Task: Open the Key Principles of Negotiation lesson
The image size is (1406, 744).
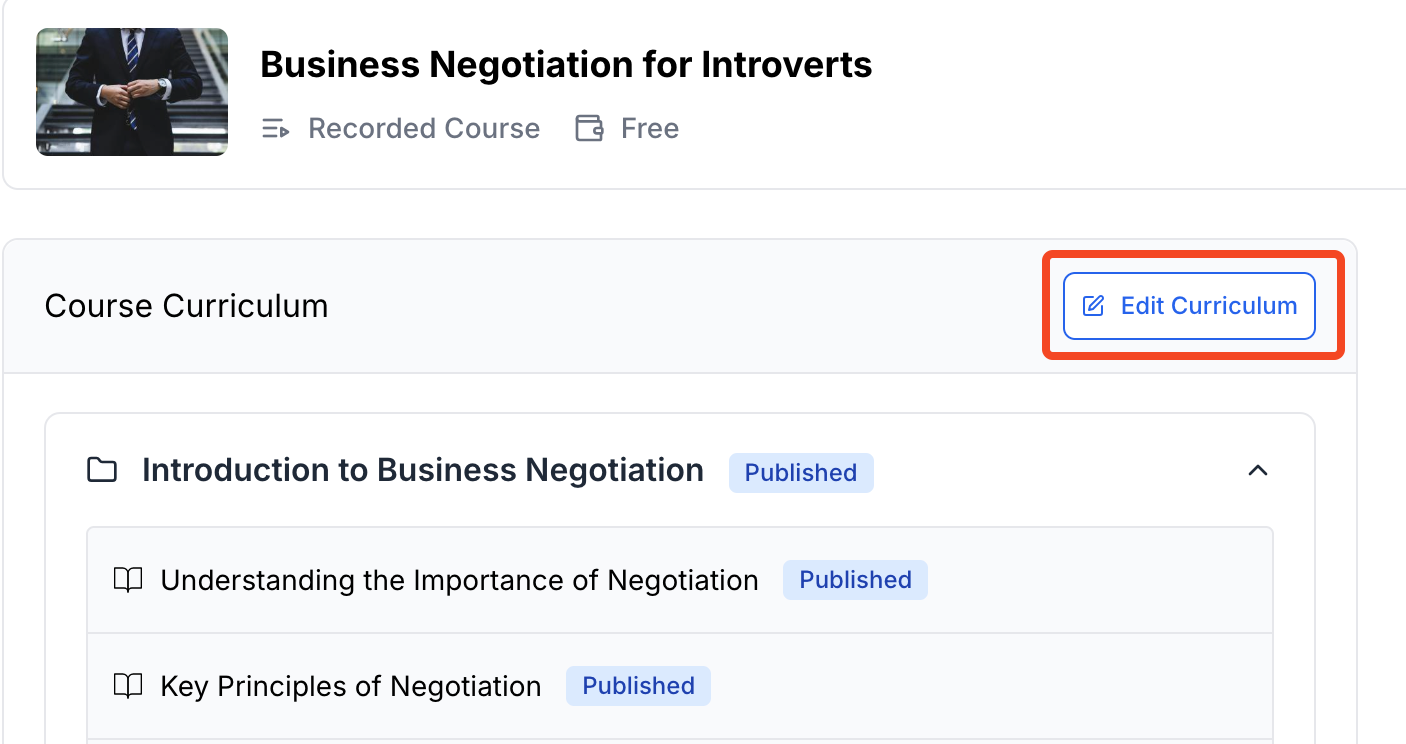Action: [x=350, y=686]
